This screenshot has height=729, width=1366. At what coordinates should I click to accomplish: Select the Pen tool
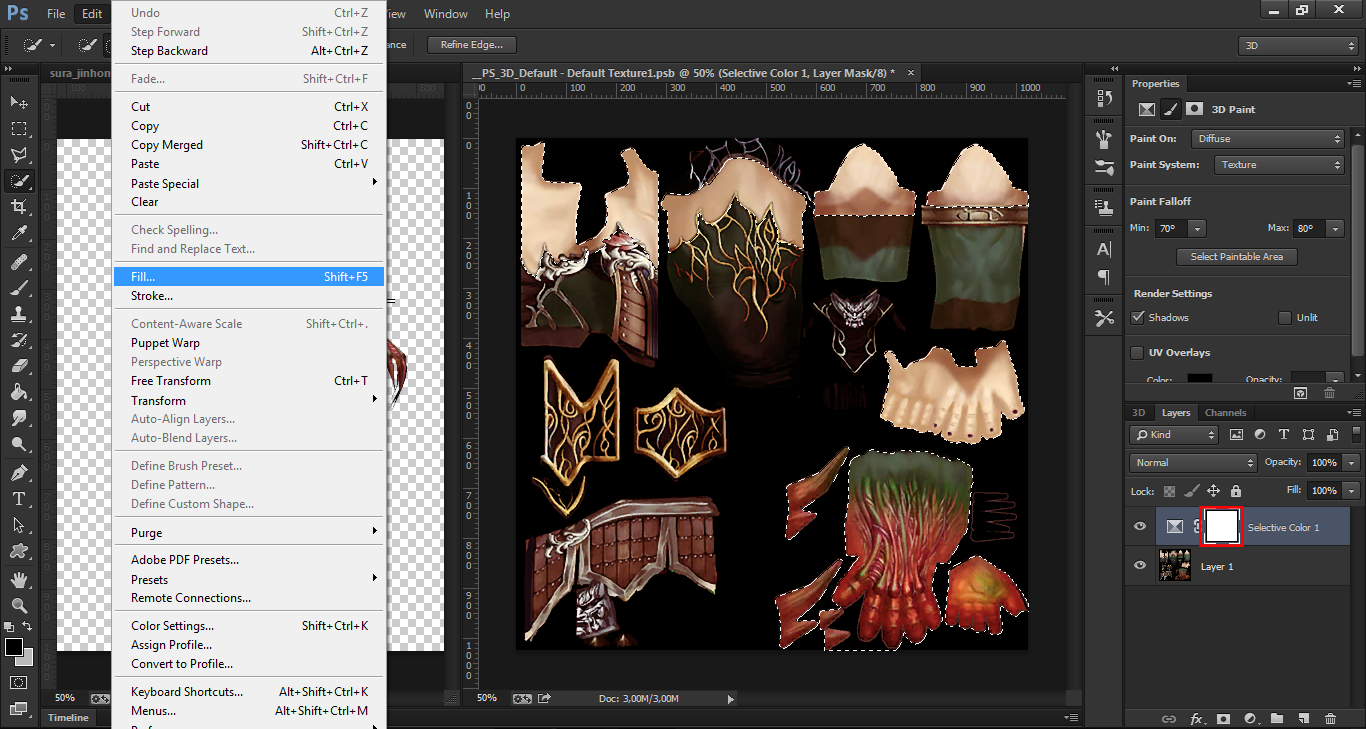19,473
